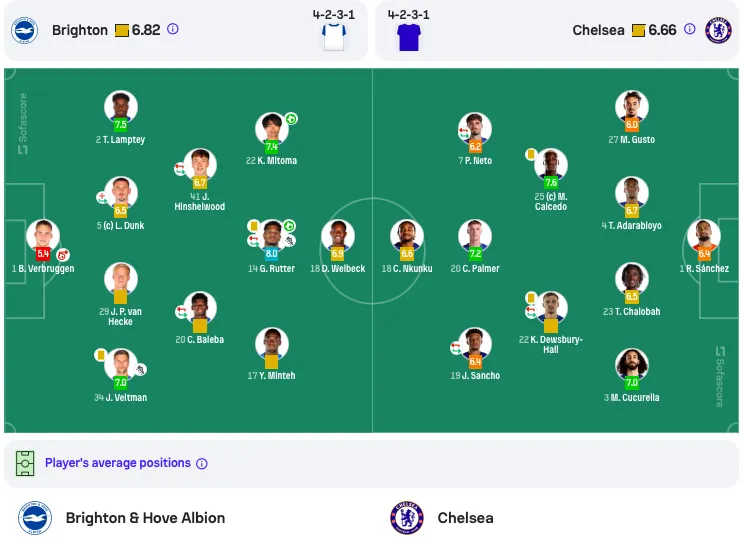Click the info icon beside Chelsea's 6.66 rating
The width and height of the screenshot is (744, 539).
689,29
